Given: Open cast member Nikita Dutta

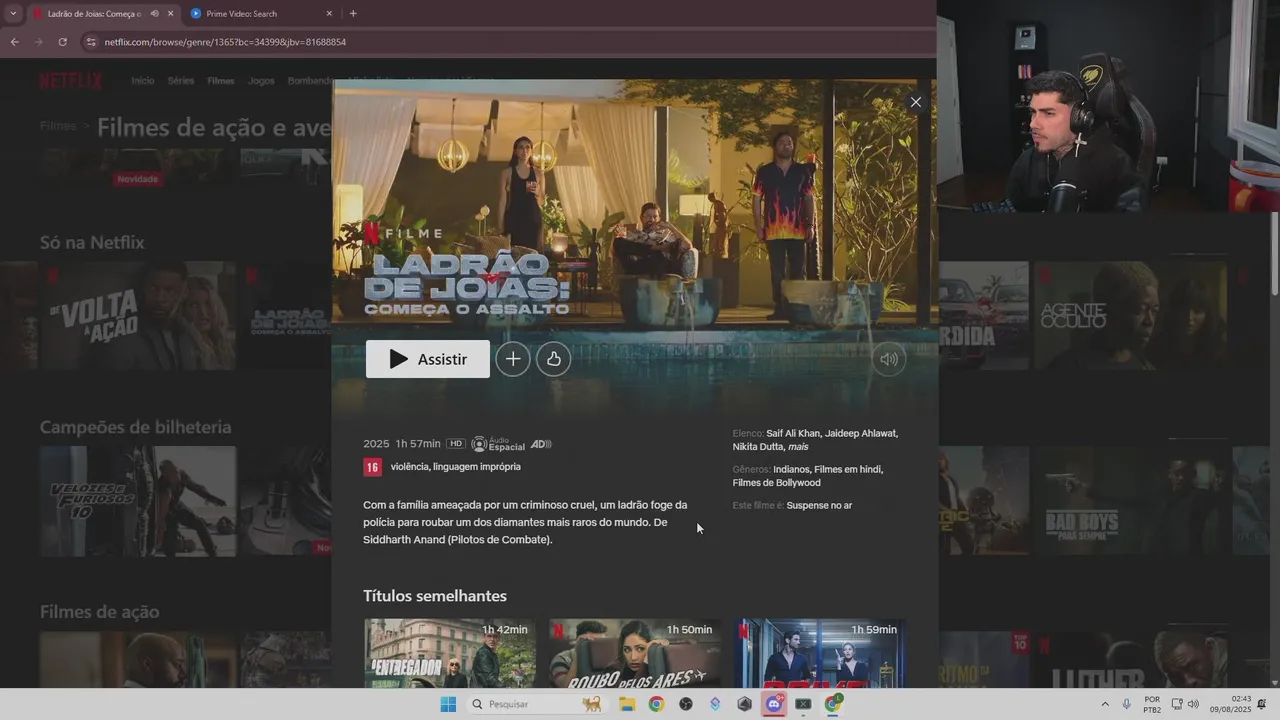Looking at the screenshot, I should [758, 447].
